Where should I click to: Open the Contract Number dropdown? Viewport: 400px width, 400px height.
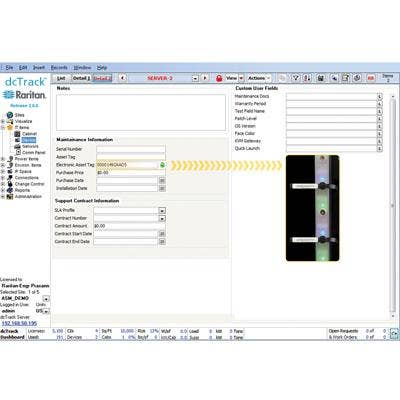point(162,219)
